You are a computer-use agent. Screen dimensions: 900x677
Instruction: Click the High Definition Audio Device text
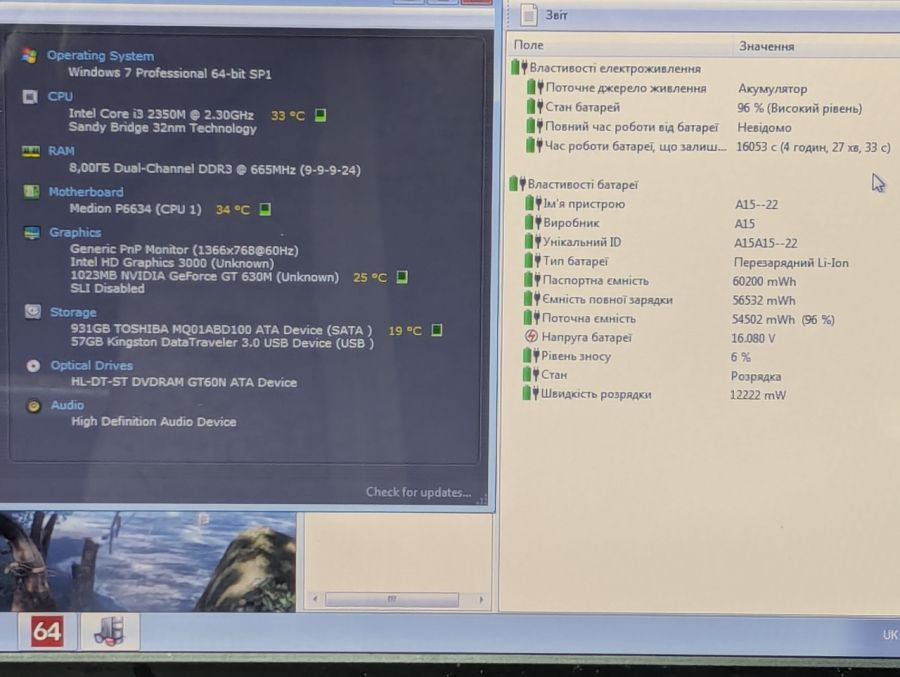pos(154,421)
